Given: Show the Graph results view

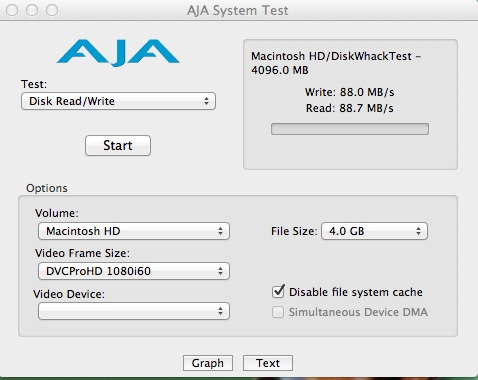Looking at the screenshot, I should pyautogui.click(x=208, y=363).
